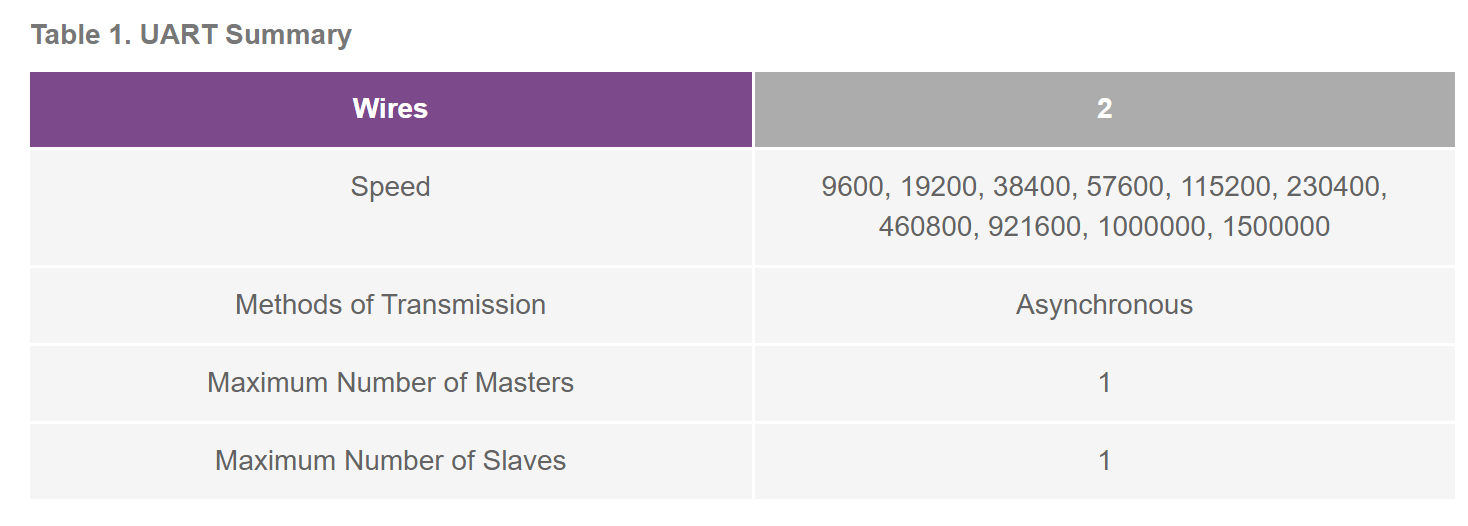Click the Maximum Number of Masters label
The image size is (1468, 526).
(390, 383)
